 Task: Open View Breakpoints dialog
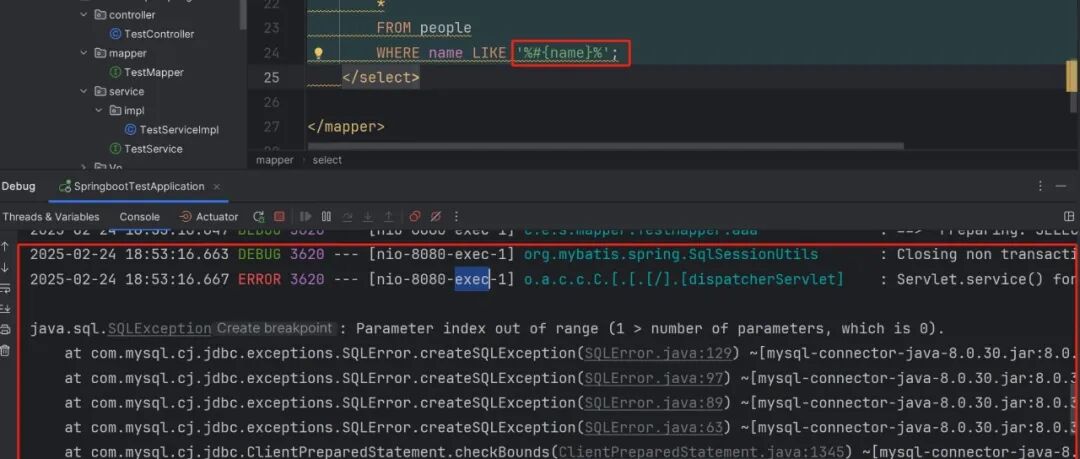[415, 216]
